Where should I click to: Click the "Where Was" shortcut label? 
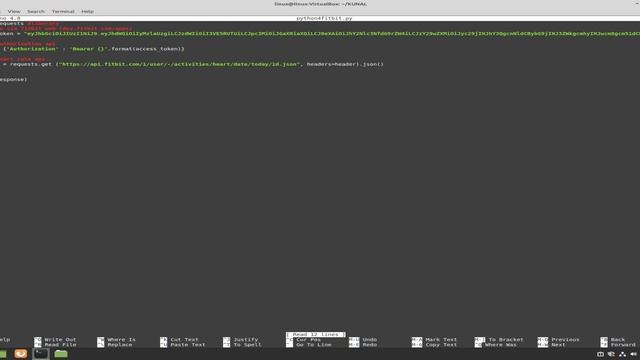[x=500, y=345]
